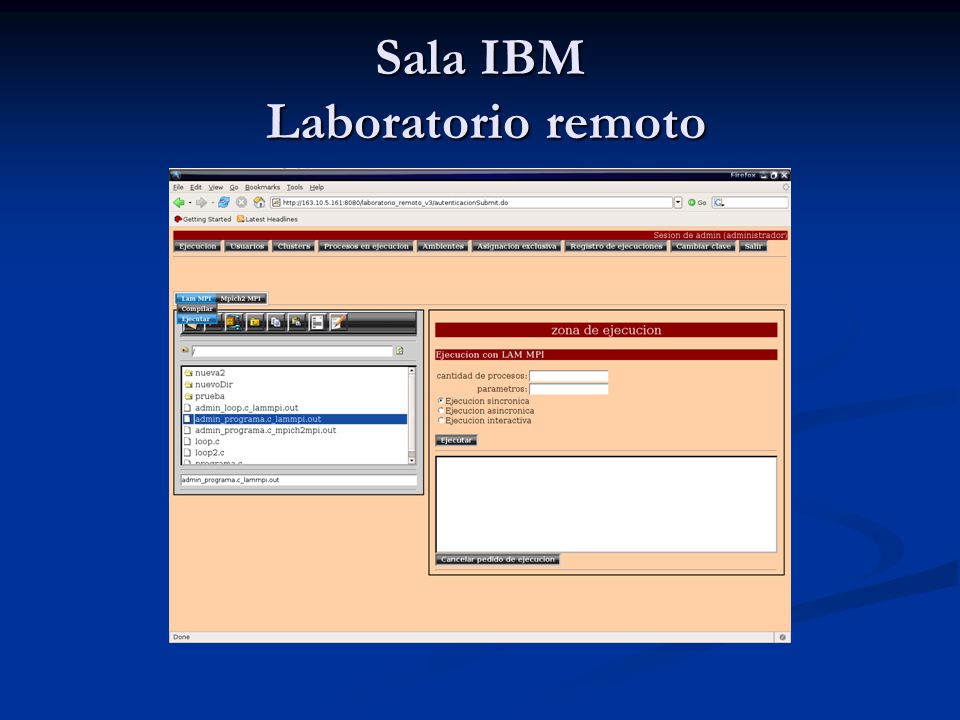Open the Latest Headlines feed bookmark
Image resolution: width=960 pixels, height=720 pixels.
[x=268, y=219]
